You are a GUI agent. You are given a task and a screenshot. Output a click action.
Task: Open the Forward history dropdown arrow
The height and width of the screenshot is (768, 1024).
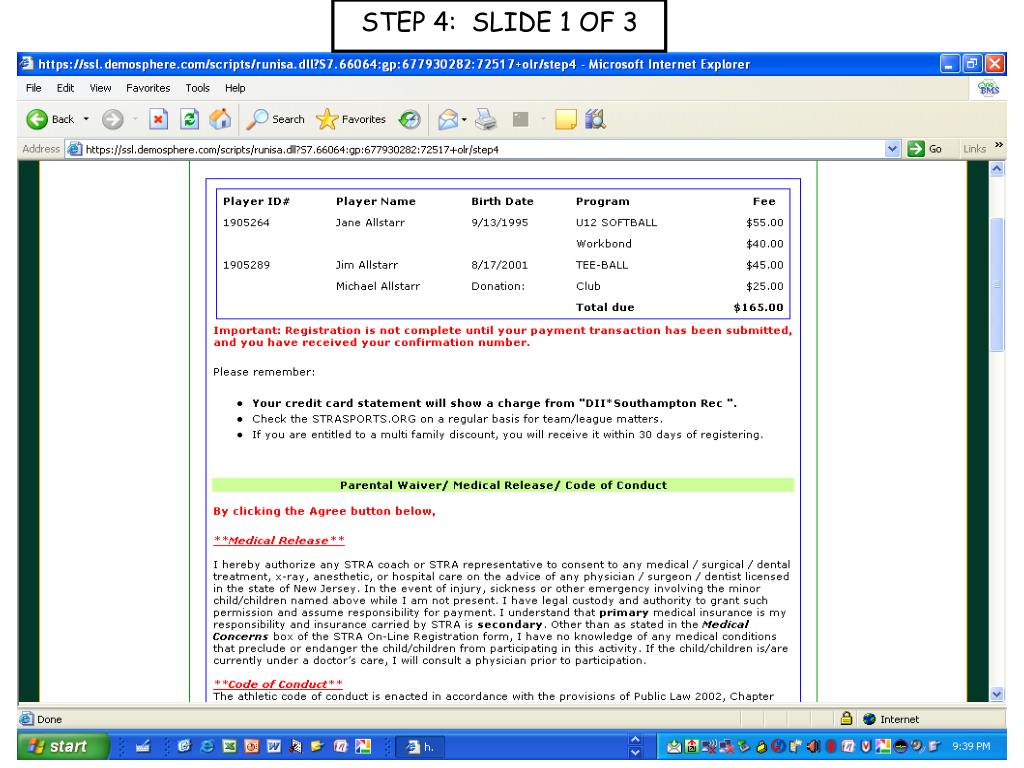(x=135, y=120)
